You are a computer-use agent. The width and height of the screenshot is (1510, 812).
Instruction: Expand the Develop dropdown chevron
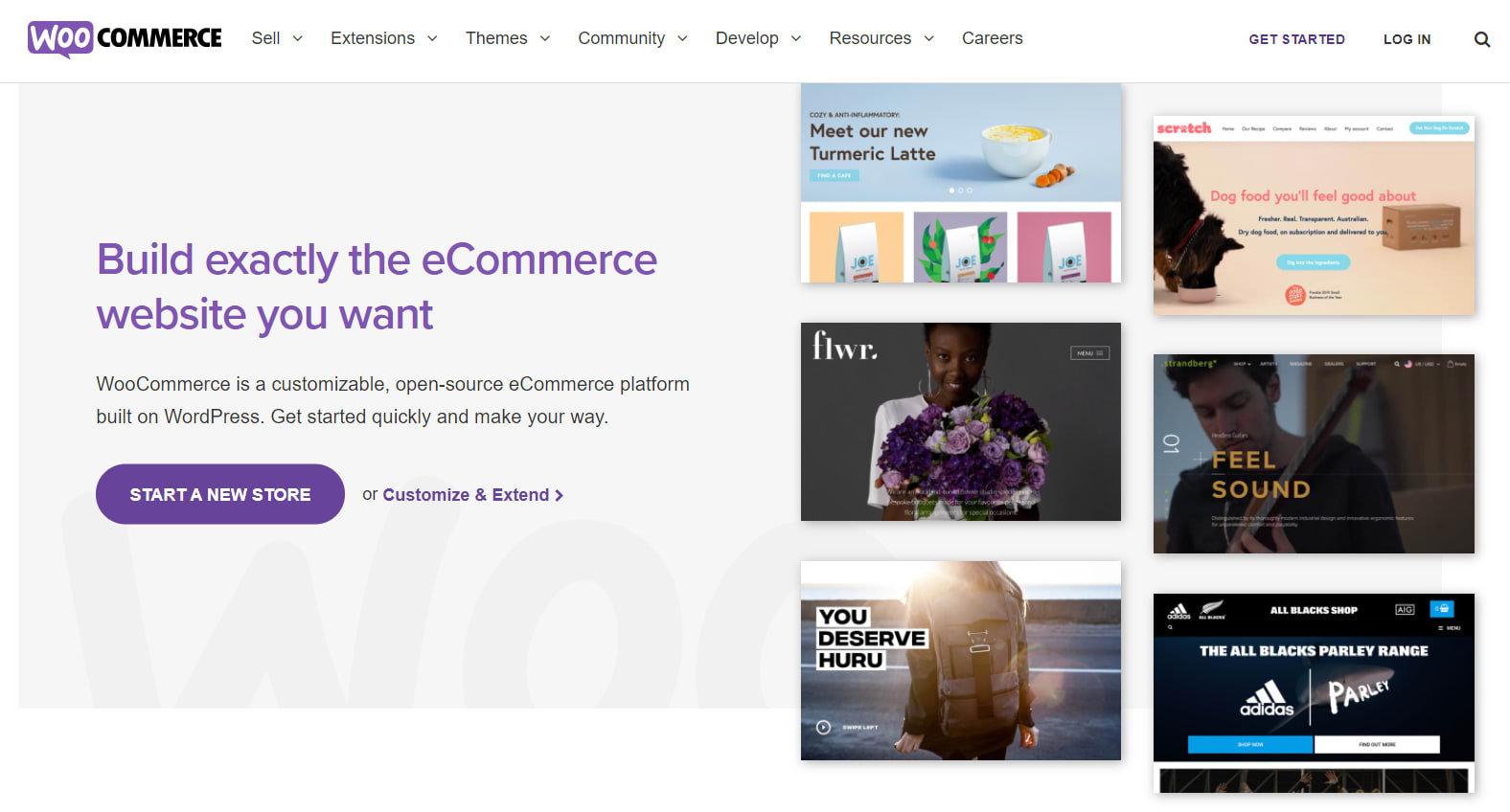[x=796, y=38]
